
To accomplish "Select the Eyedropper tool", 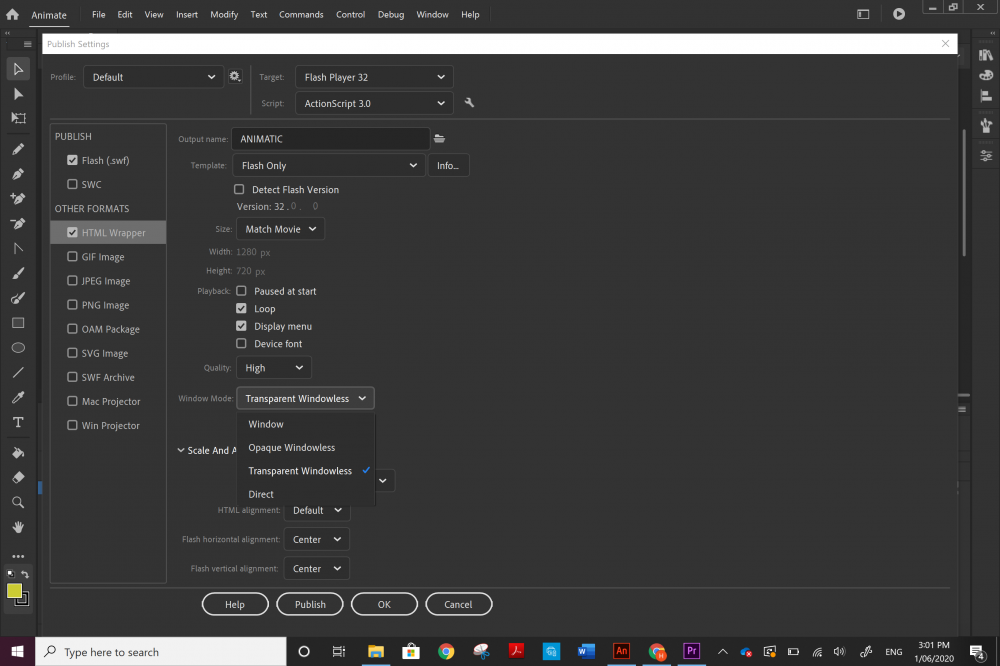I will [18, 397].
